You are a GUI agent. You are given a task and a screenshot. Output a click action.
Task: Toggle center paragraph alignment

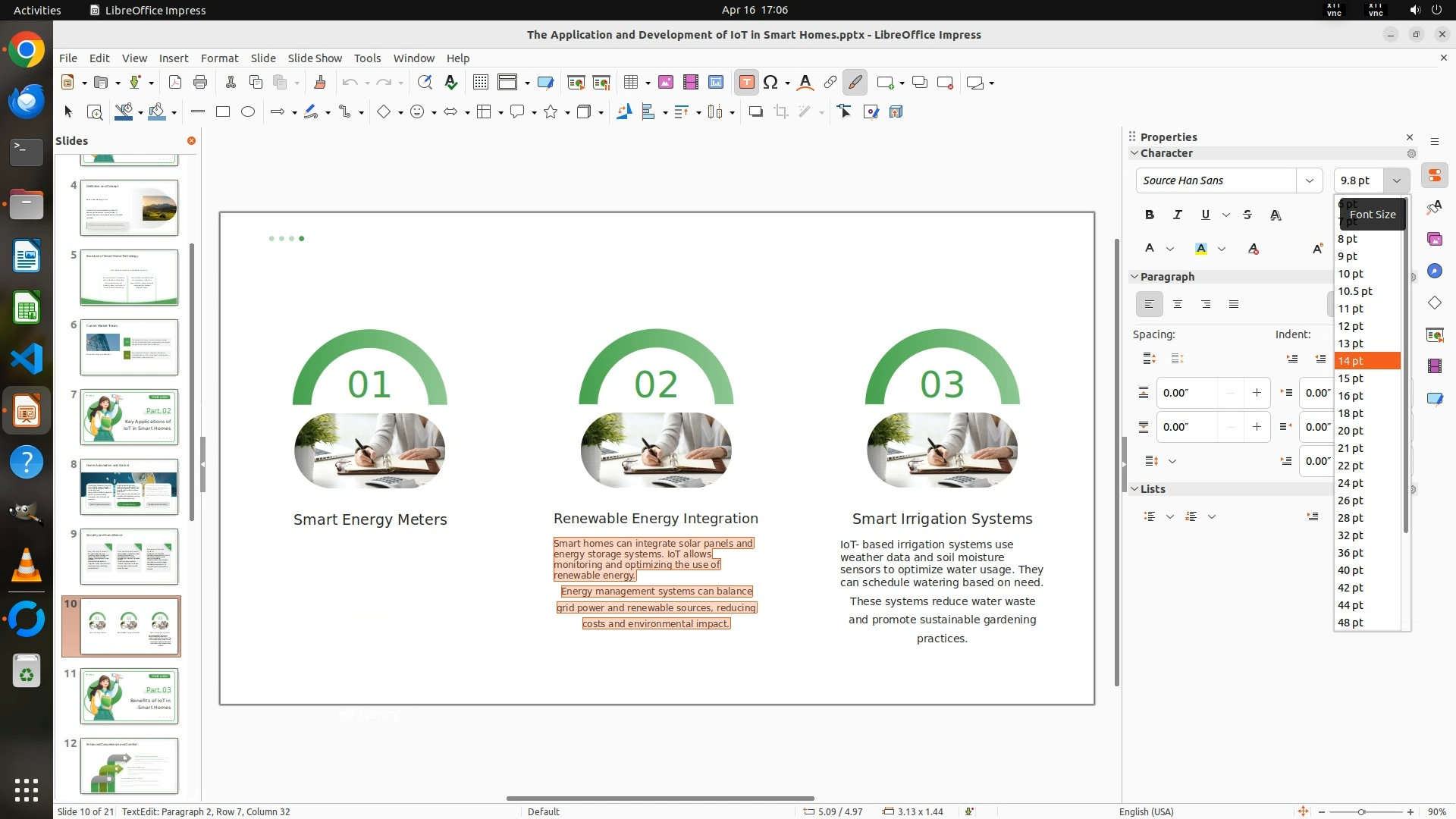[x=1177, y=305]
